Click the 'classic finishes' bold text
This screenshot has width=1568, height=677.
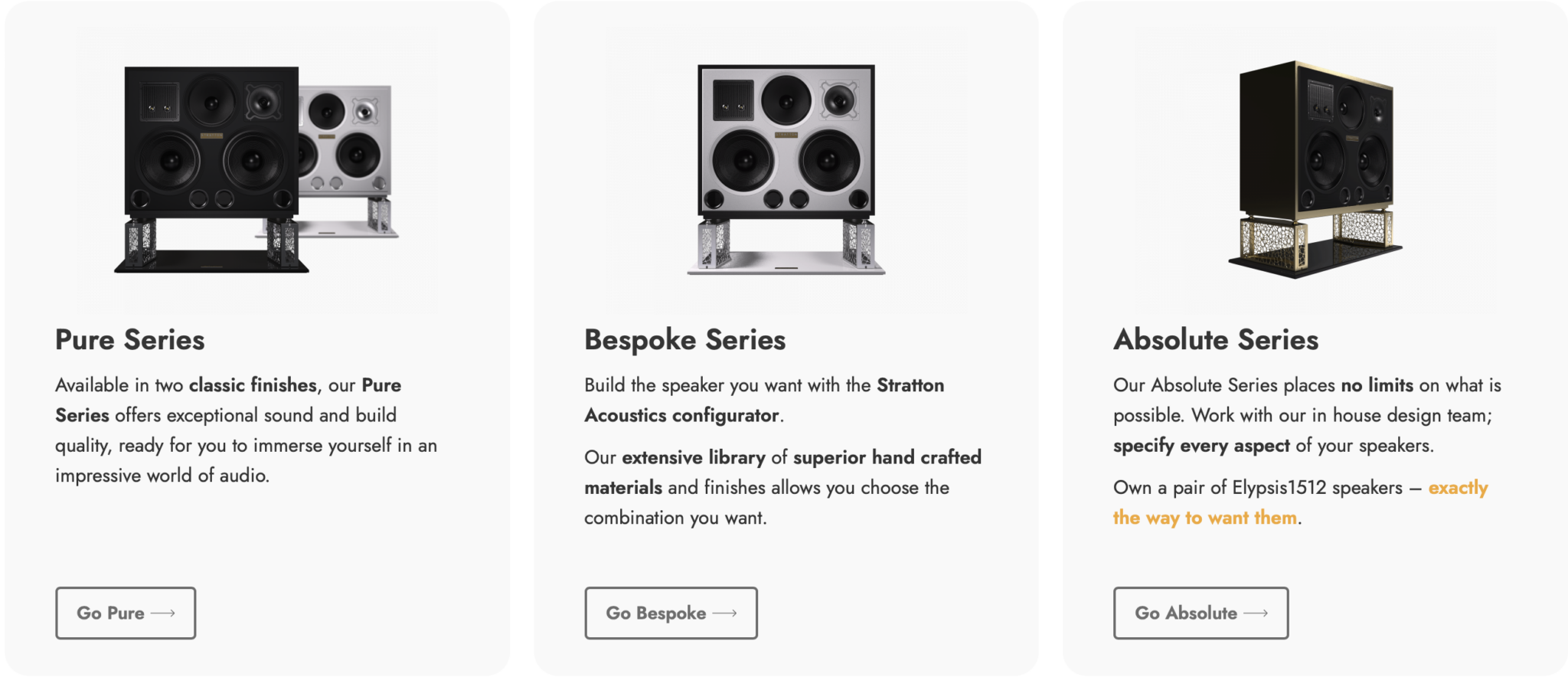click(x=253, y=385)
